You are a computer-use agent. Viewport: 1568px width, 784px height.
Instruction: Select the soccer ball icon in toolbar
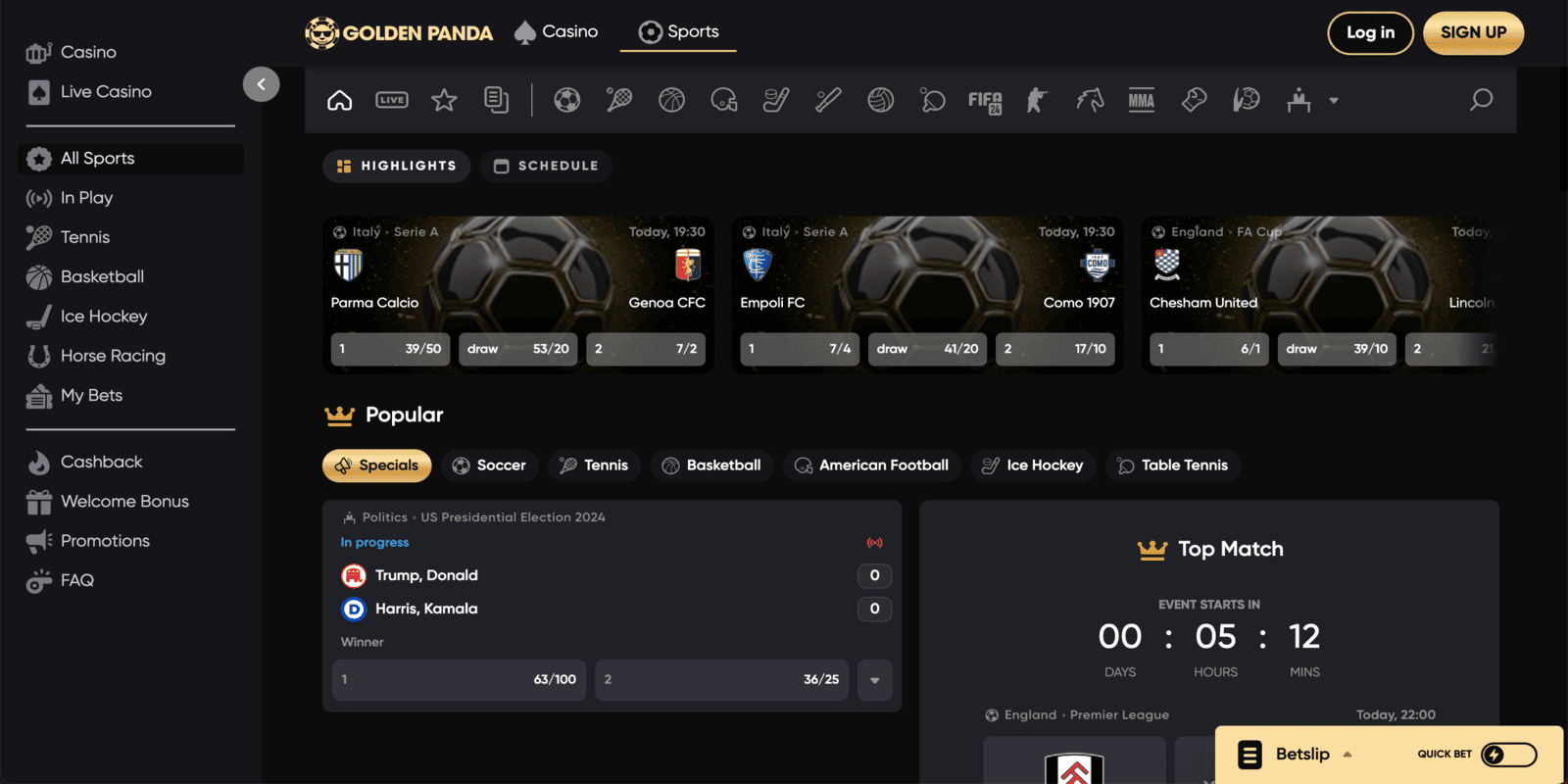[x=566, y=100]
